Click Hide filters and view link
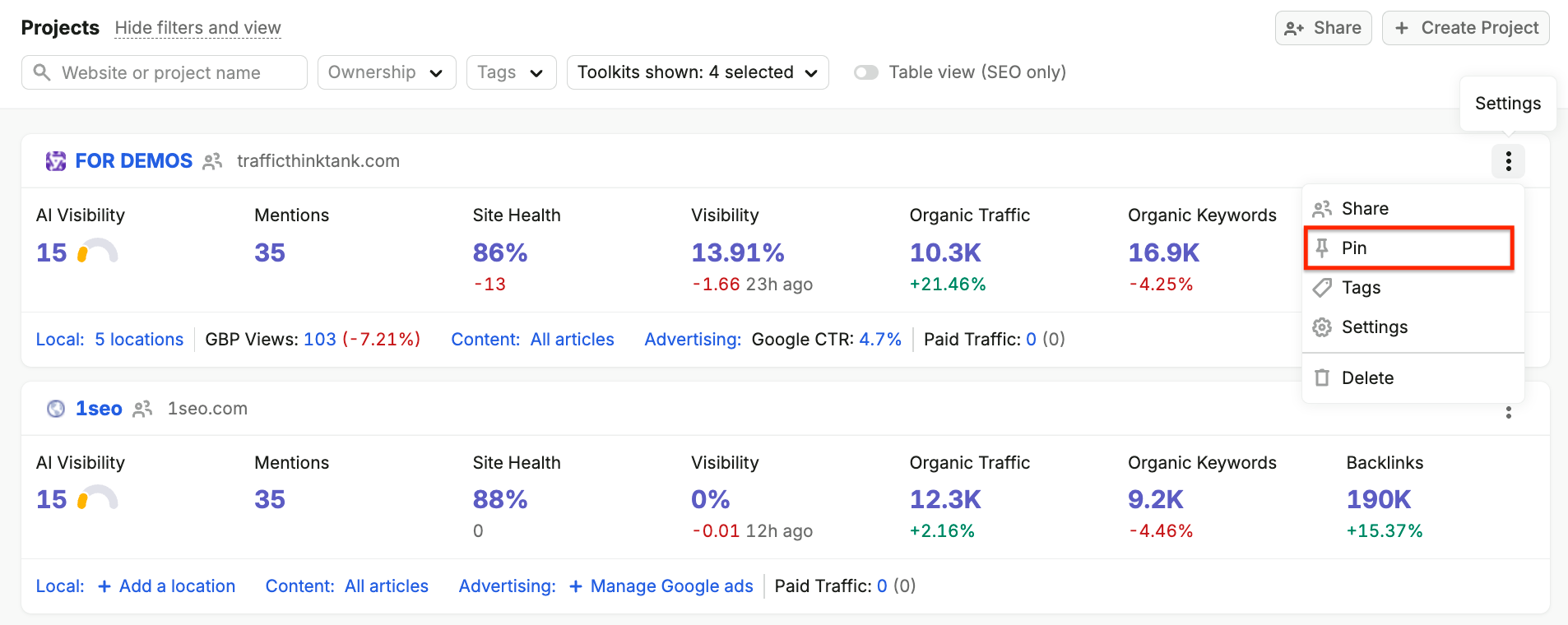Viewport: 1568px width, 625px height. tap(198, 28)
